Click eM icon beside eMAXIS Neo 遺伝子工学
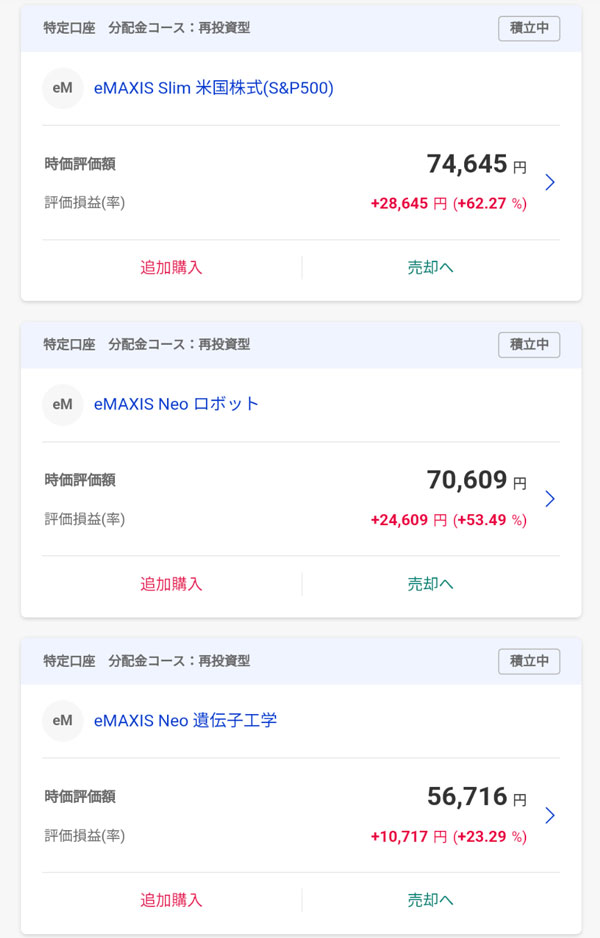This screenshot has width=600, height=938. [x=62, y=720]
